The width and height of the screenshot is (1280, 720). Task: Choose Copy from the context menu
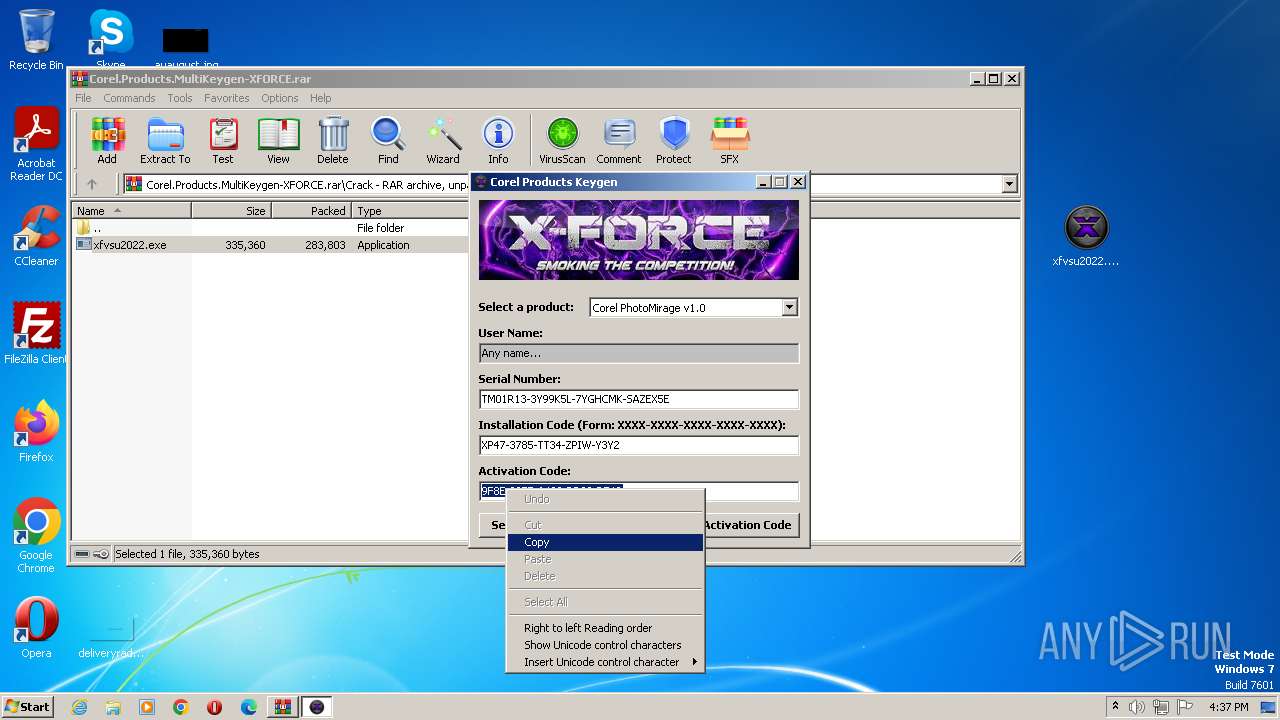click(x=605, y=542)
